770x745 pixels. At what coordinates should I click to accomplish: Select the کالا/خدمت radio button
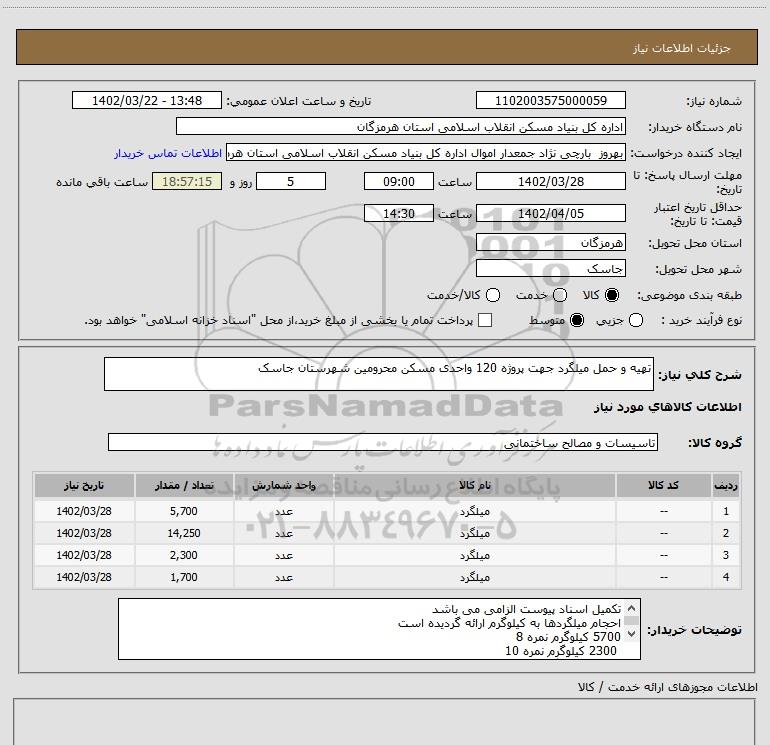(x=493, y=295)
